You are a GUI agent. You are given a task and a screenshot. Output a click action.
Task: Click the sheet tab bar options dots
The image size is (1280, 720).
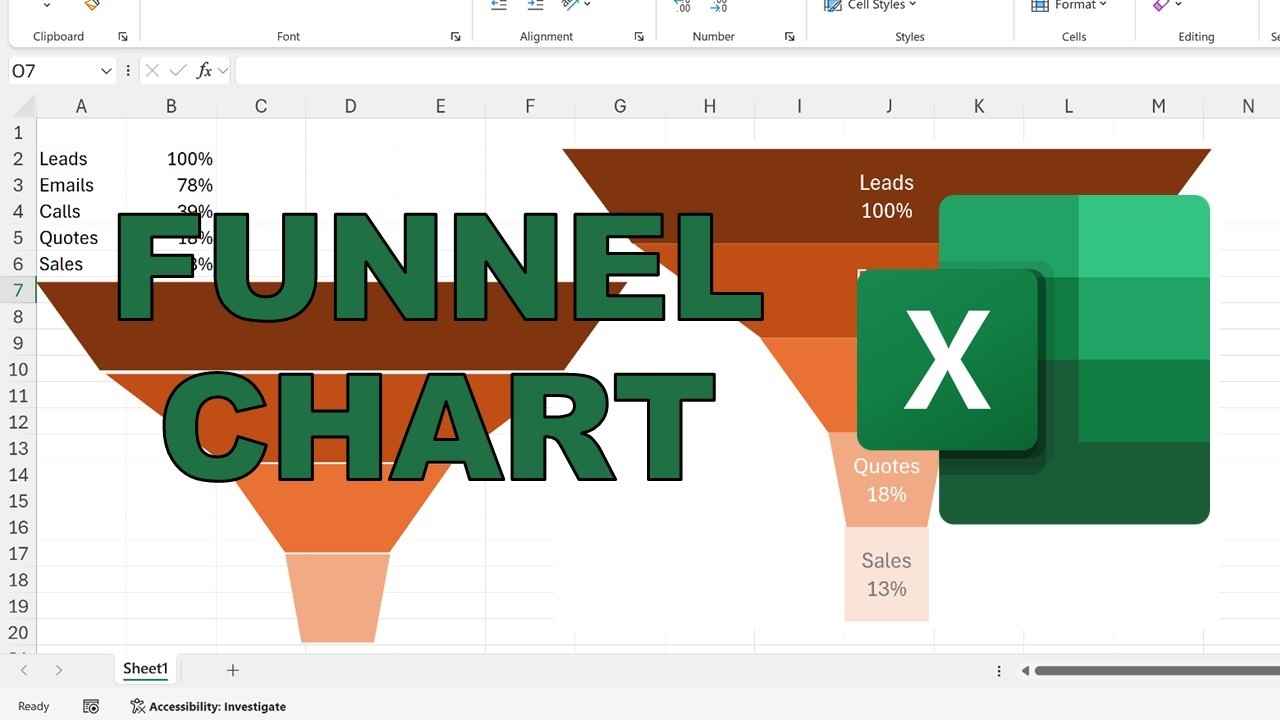pyautogui.click(x=999, y=671)
